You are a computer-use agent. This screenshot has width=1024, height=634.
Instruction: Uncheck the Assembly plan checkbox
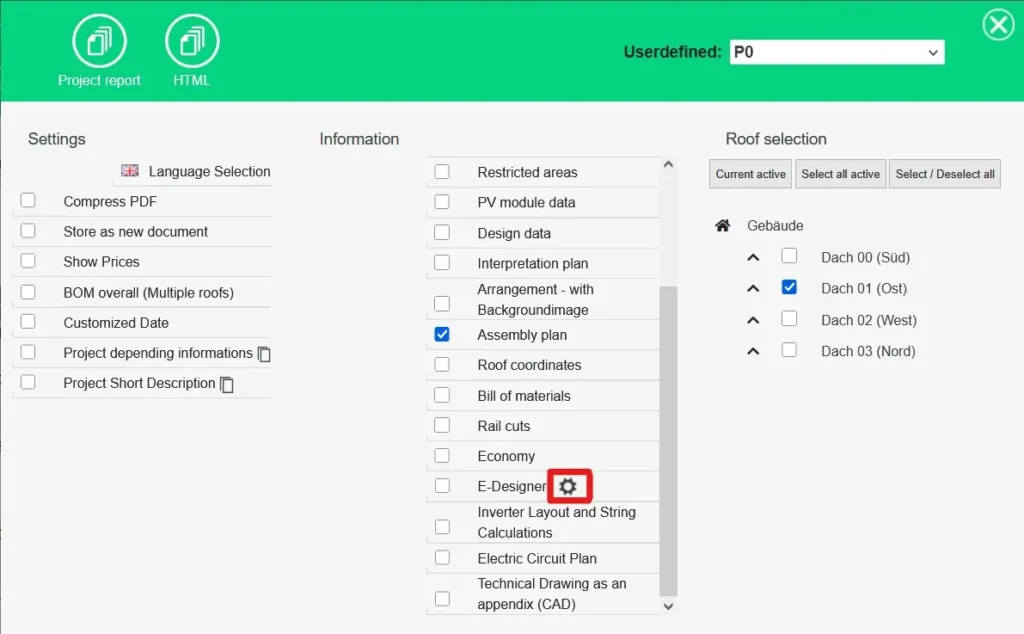coord(442,334)
